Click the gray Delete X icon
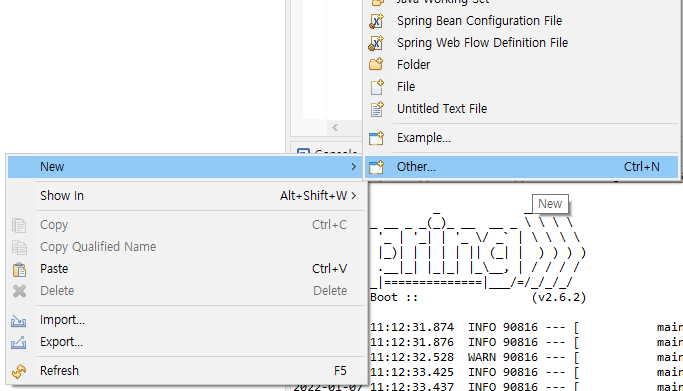Viewport: 683px width, 391px height. (19, 291)
